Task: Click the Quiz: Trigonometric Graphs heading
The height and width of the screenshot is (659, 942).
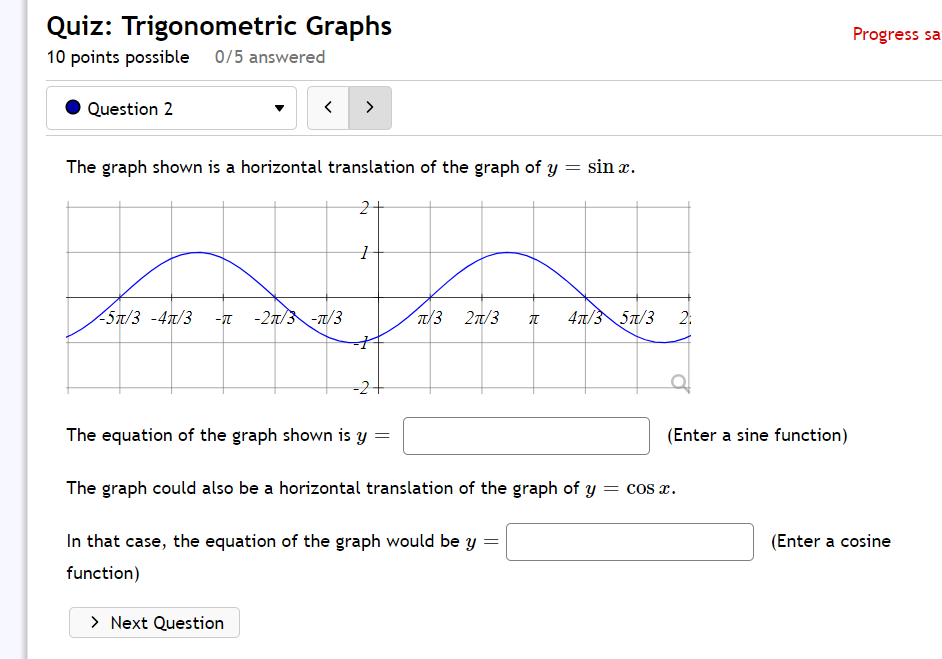Action: pos(219,26)
